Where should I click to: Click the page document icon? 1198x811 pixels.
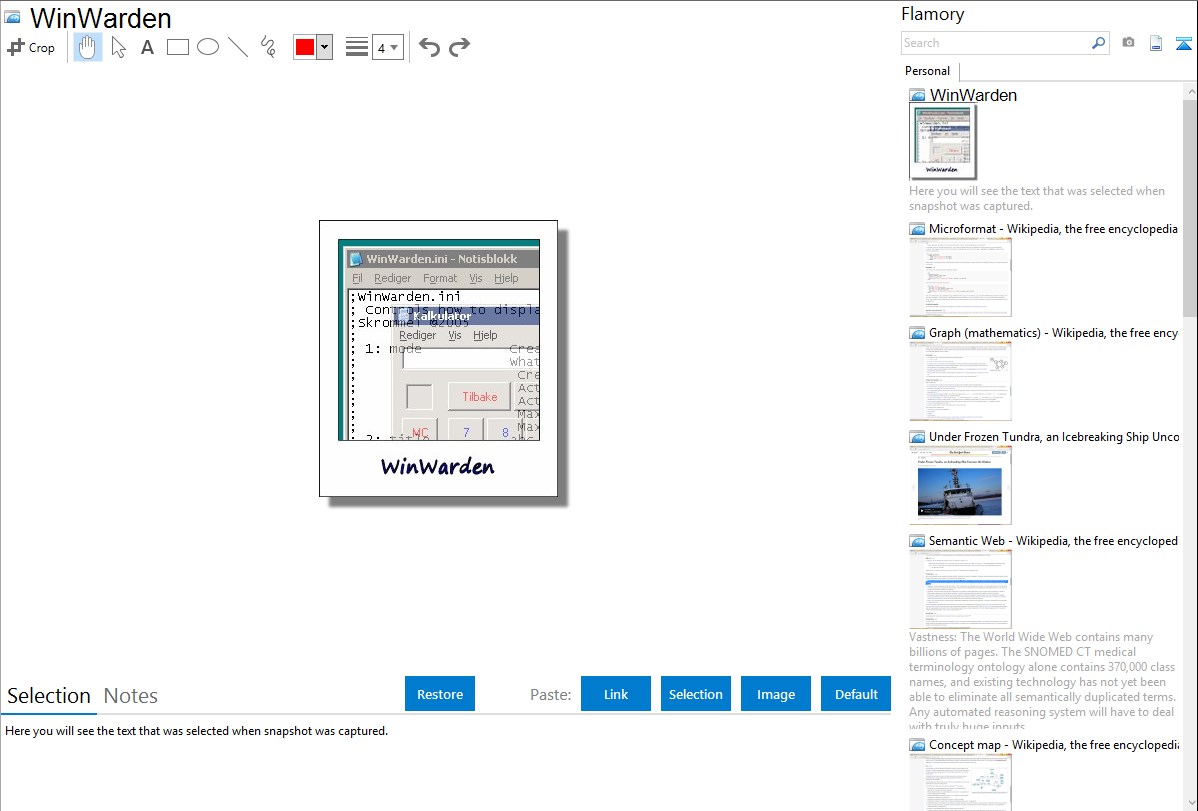[1156, 43]
